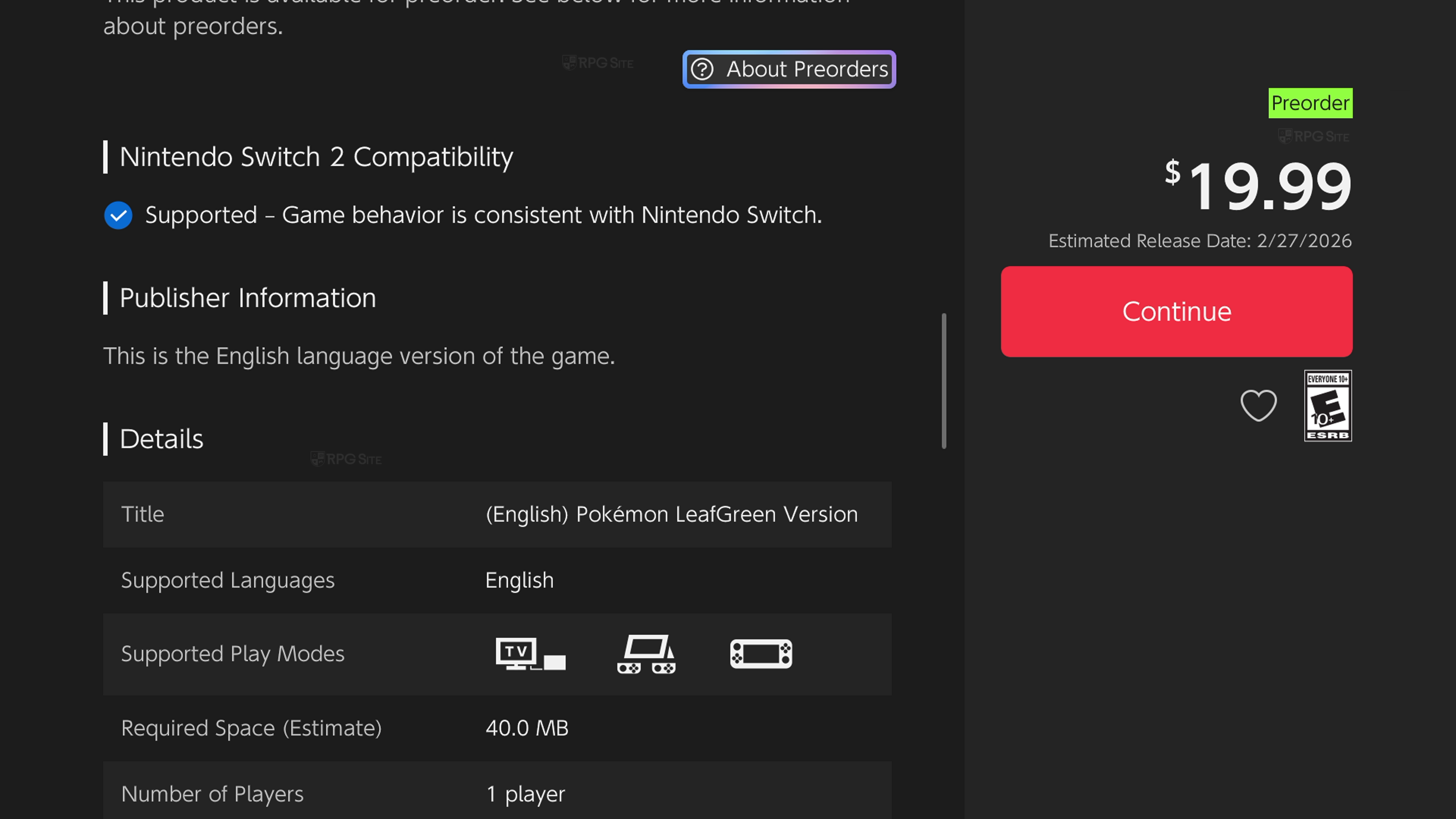Click the Nintendo Switch 2 Compatibility heading
This screenshot has height=819, width=1456.
click(316, 157)
